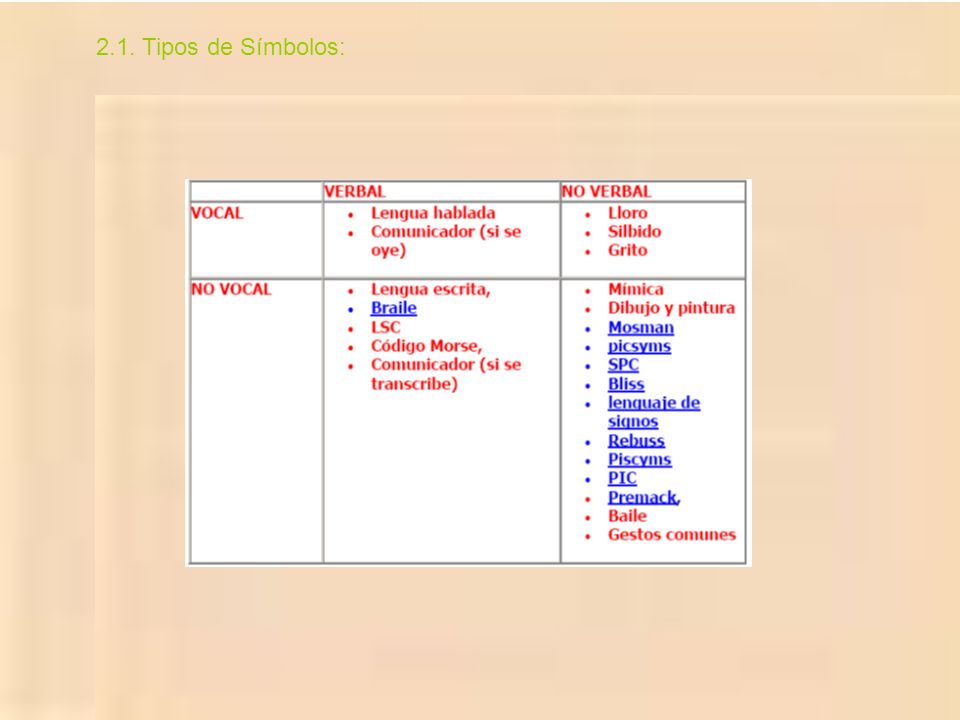Open the Bliss link
The image size is (960, 720).
click(626, 384)
